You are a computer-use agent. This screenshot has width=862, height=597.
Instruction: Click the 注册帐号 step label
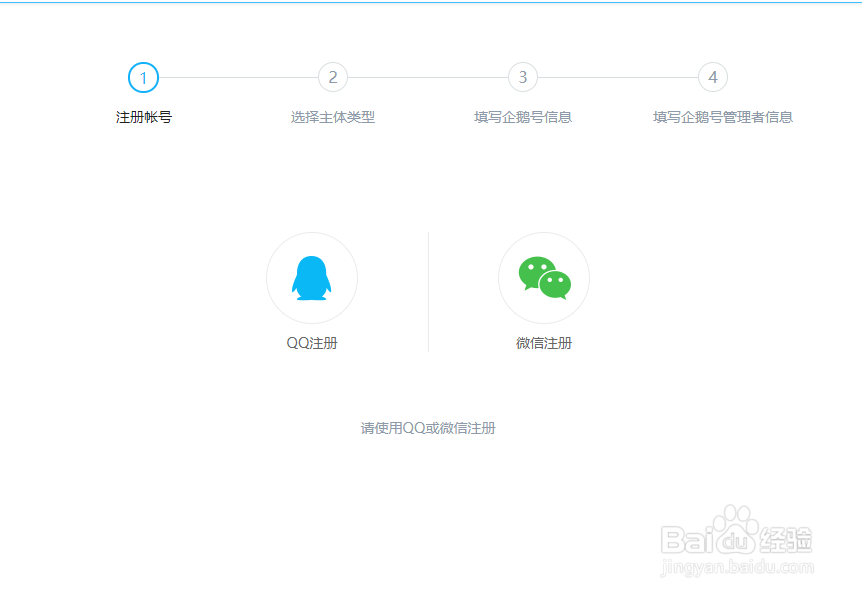pos(143,117)
